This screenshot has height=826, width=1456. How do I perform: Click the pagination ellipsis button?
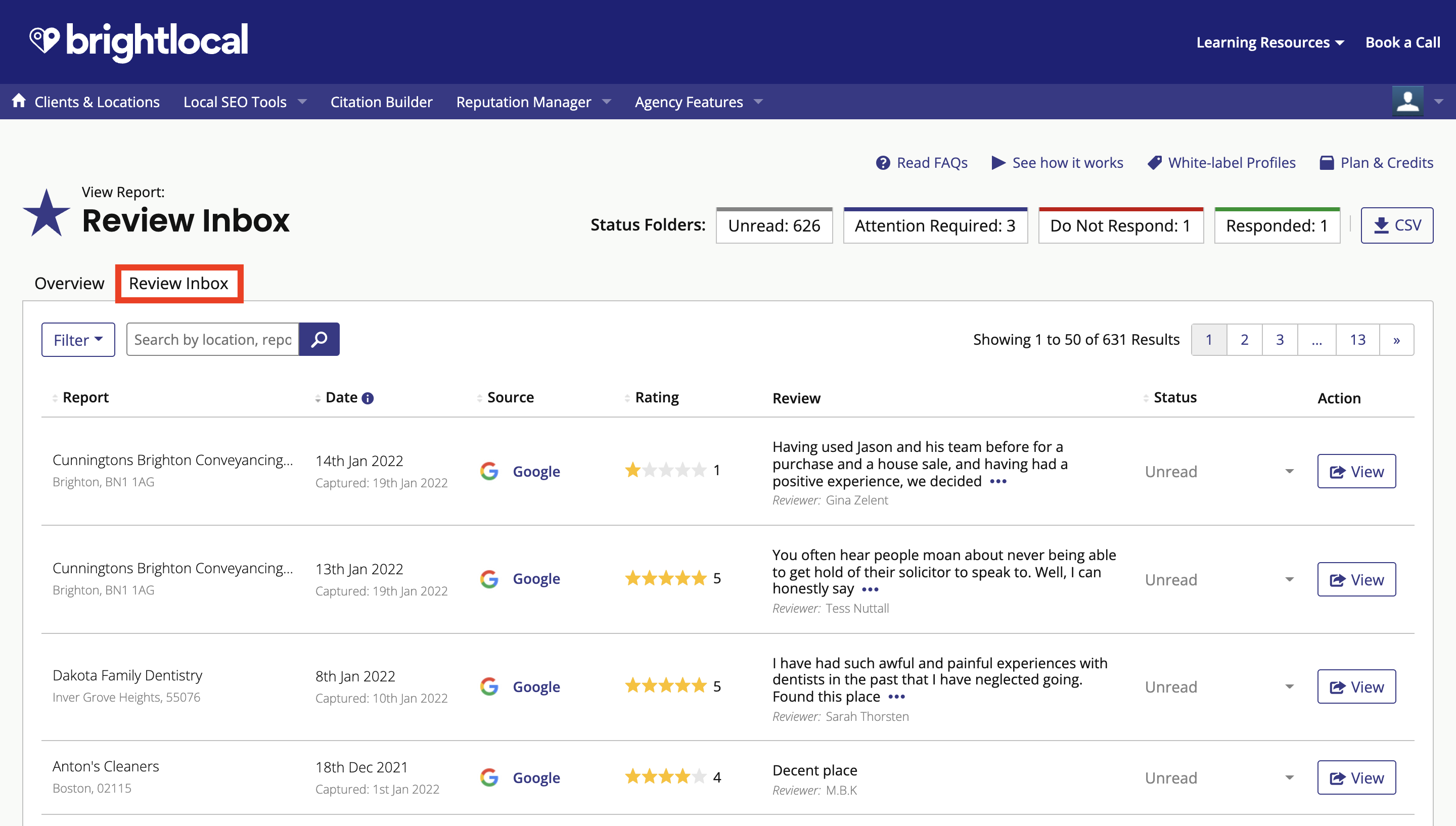[1316, 339]
